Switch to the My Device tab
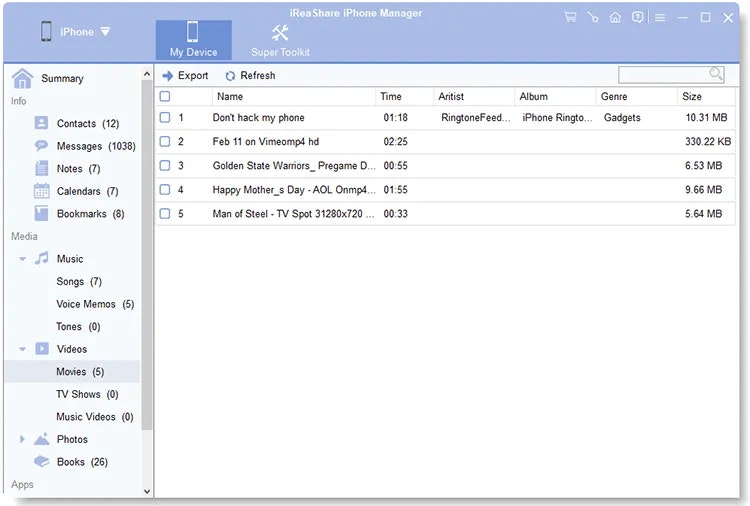The width and height of the screenshot is (750, 506). click(193, 40)
